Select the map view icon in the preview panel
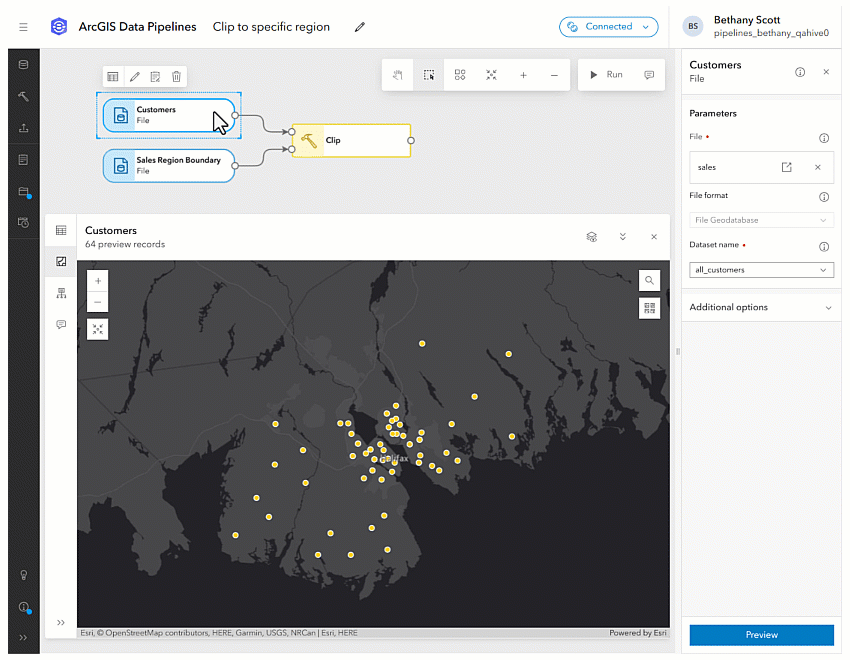This screenshot has height=660, width=850. click(x=61, y=261)
